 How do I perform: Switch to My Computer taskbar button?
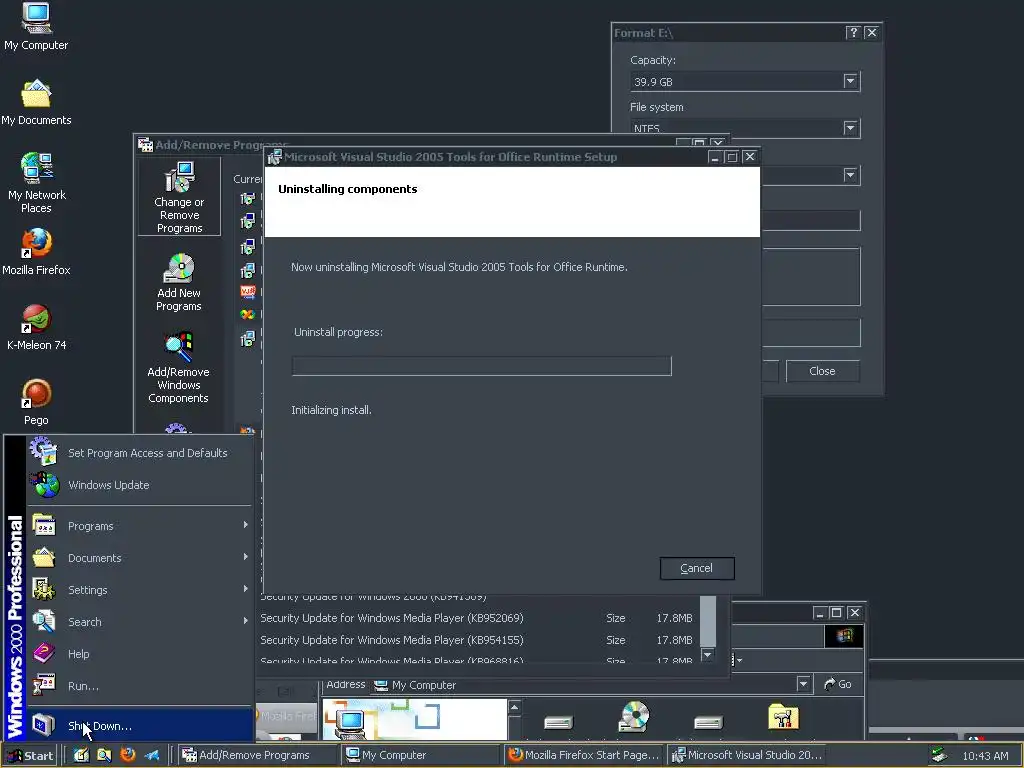[421, 755]
